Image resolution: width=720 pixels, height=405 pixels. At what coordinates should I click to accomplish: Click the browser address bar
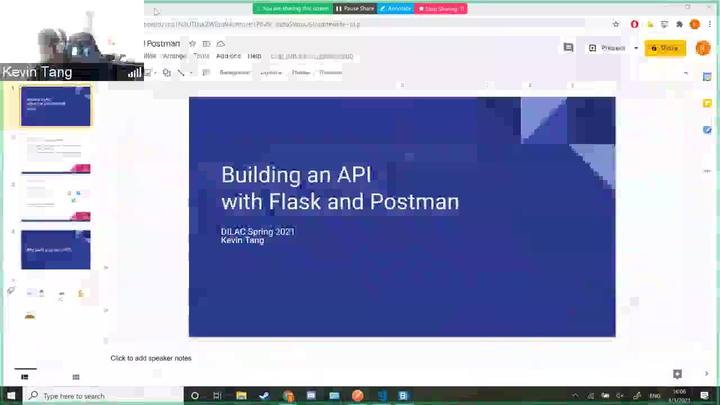(x=364, y=24)
